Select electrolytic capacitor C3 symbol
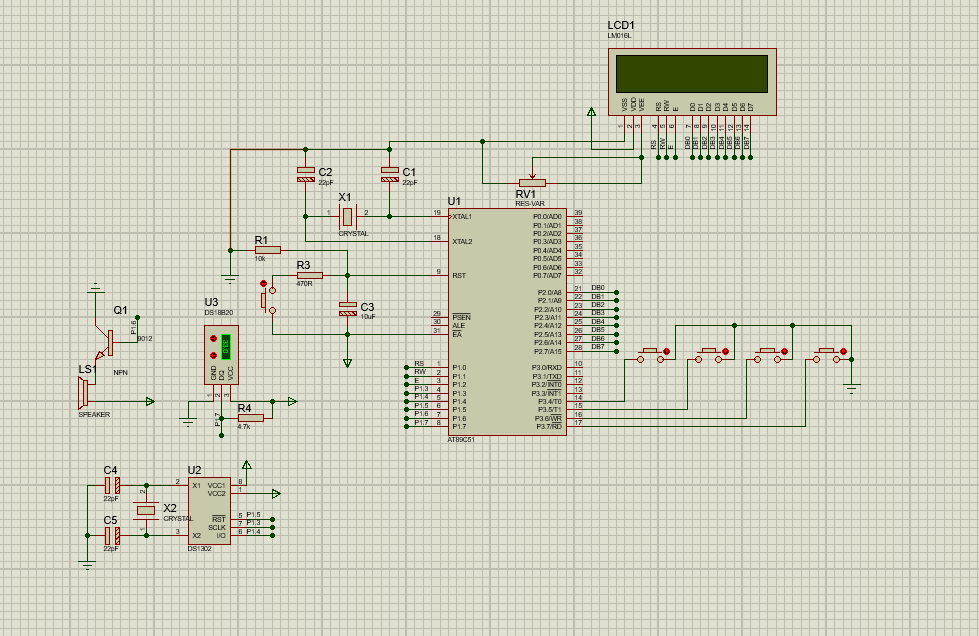This screenshot has height=636, width=979. click(x=348, y=308)
